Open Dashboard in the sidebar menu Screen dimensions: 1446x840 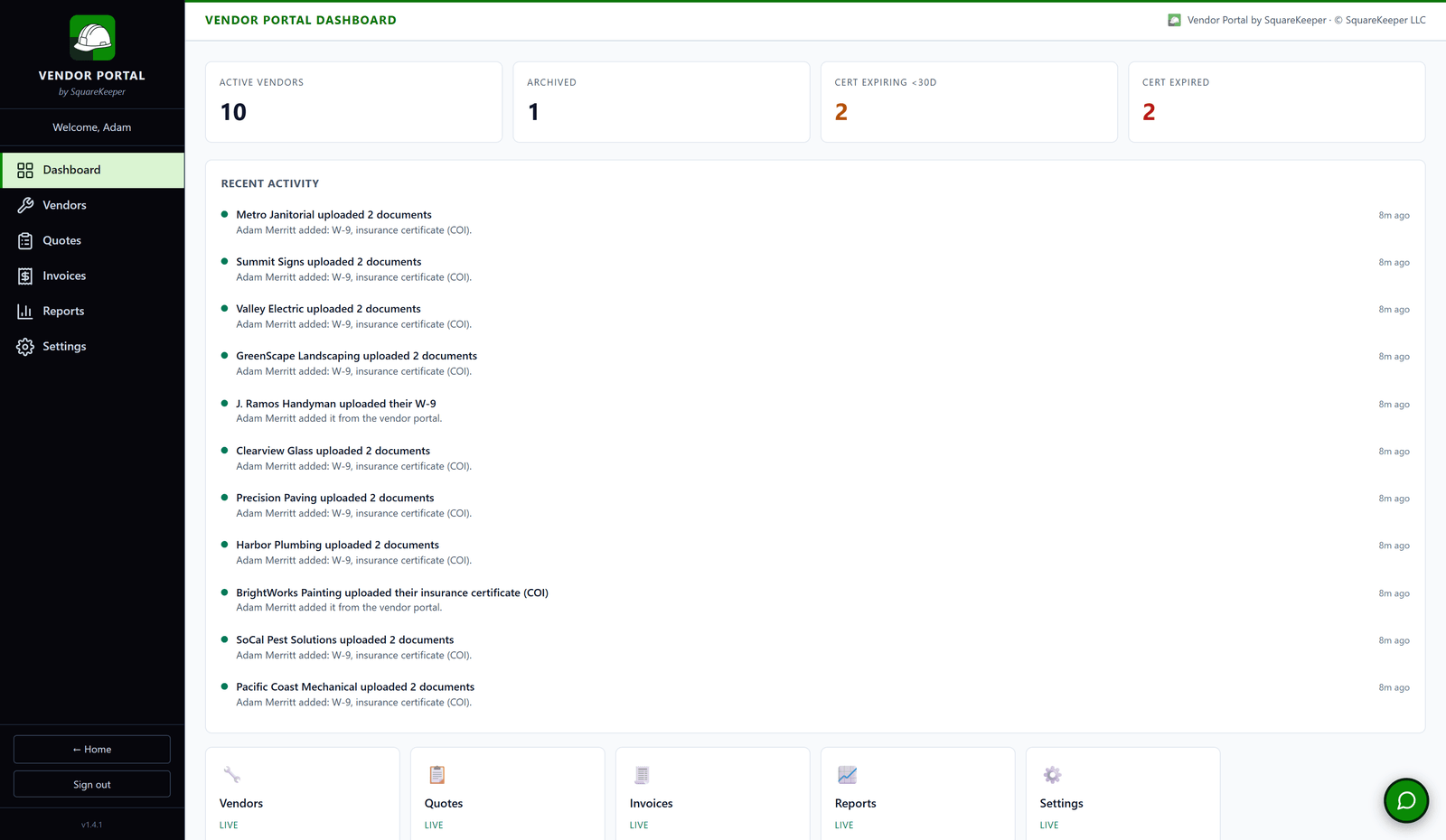(x=93, y=170)
